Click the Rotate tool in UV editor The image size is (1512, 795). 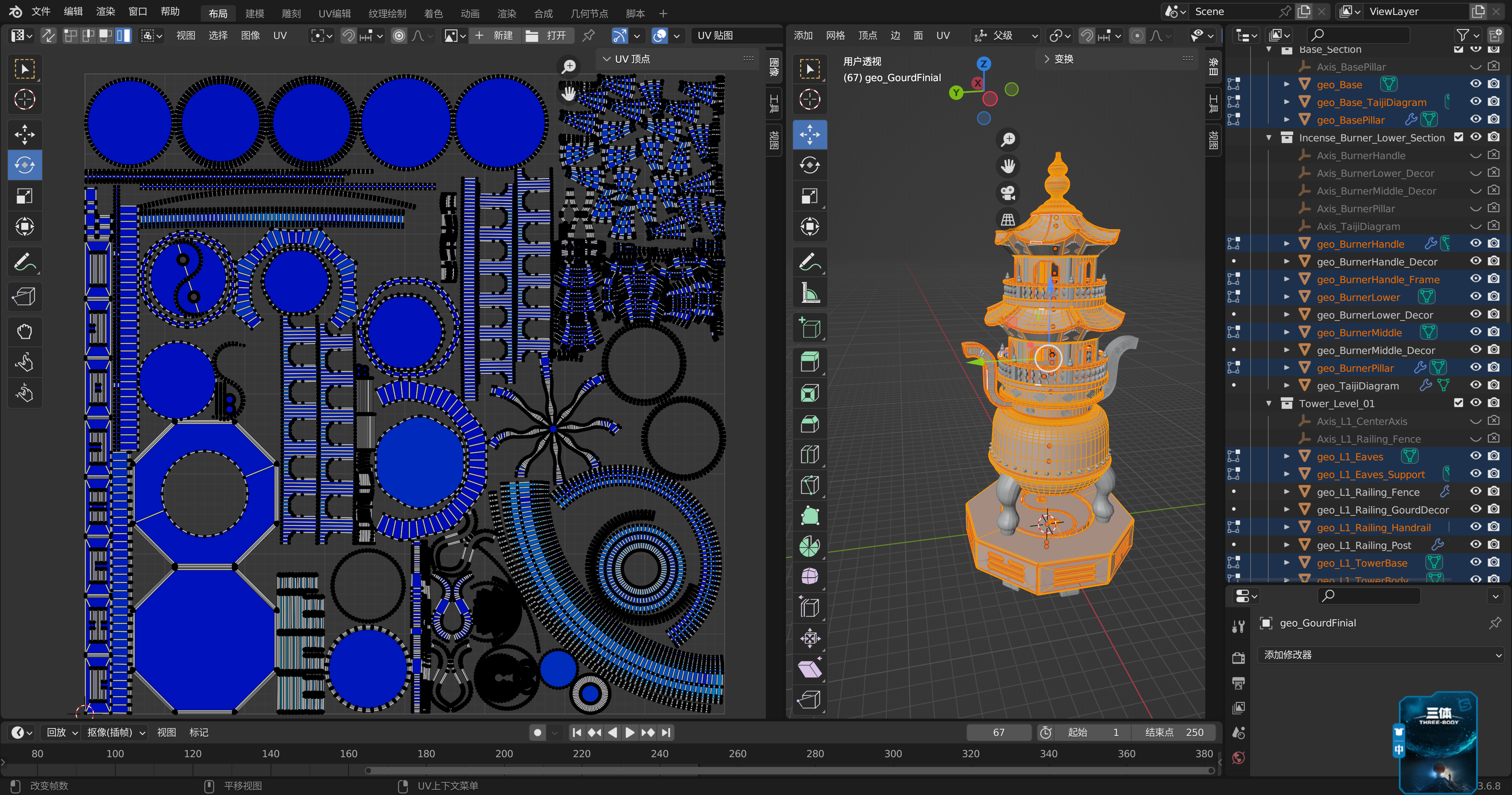click(24, 165)
